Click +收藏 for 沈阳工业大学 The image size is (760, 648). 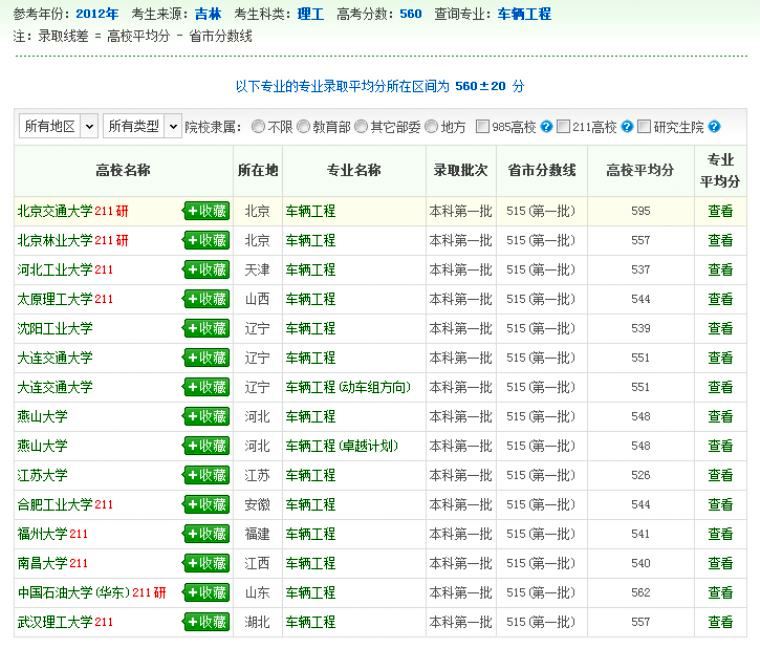(x=206, y=329)
